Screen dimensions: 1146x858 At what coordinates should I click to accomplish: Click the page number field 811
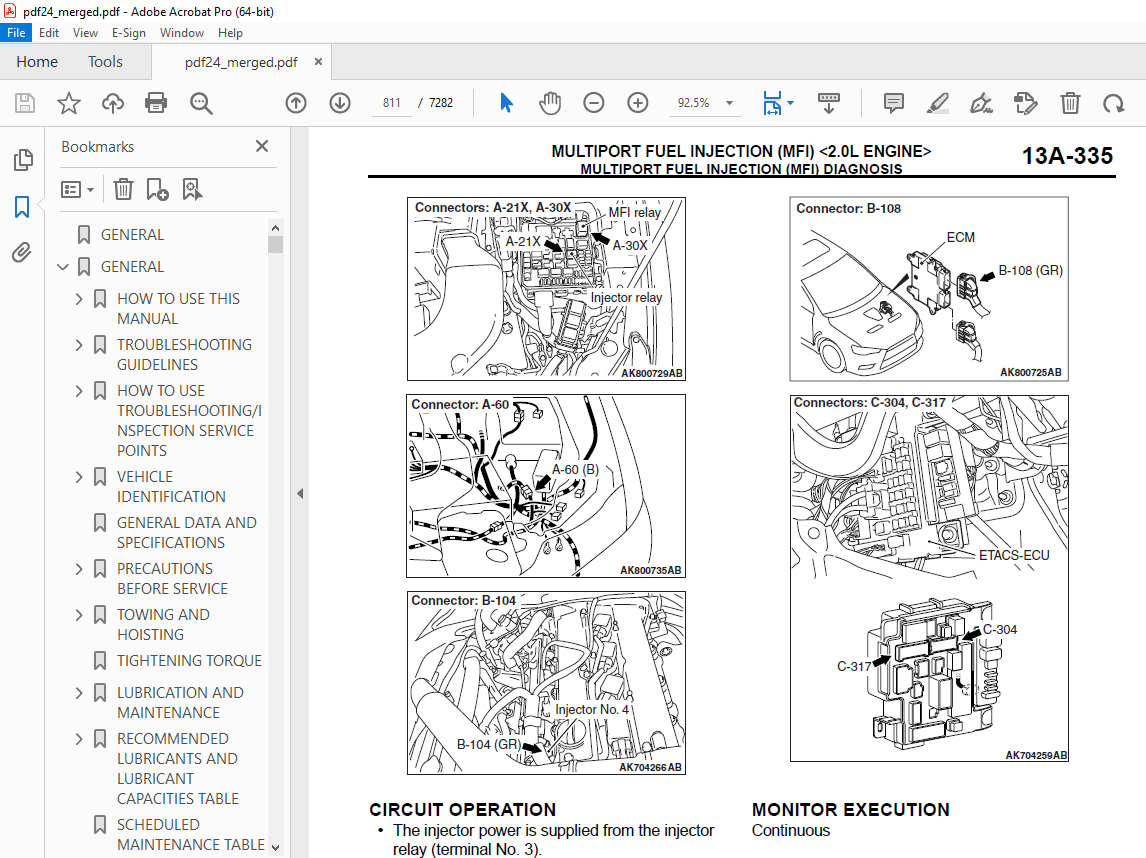tap(392, 103)
